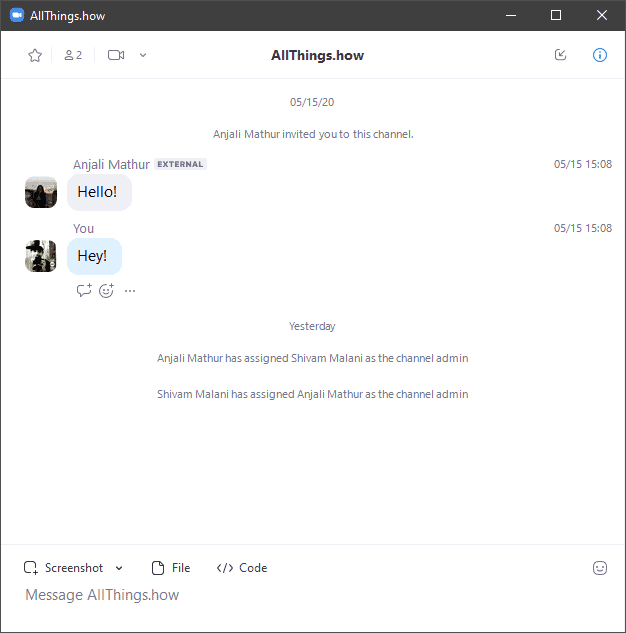Click Anjali Mathur's profile picture
Image resolution: width=626 pixels, height=633 pixels.
click(x=41, y=192)
